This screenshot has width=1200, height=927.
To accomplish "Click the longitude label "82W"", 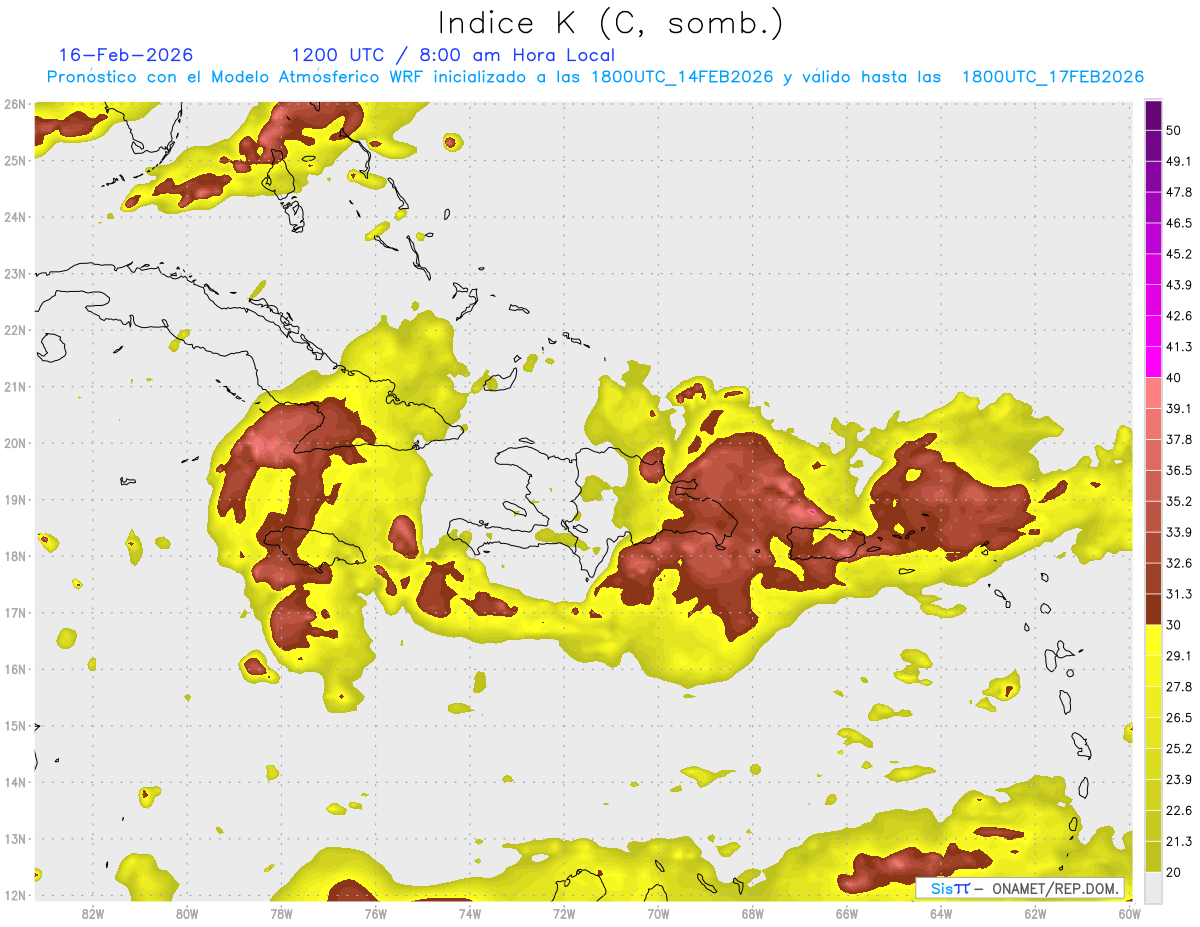I will (93, 913).
